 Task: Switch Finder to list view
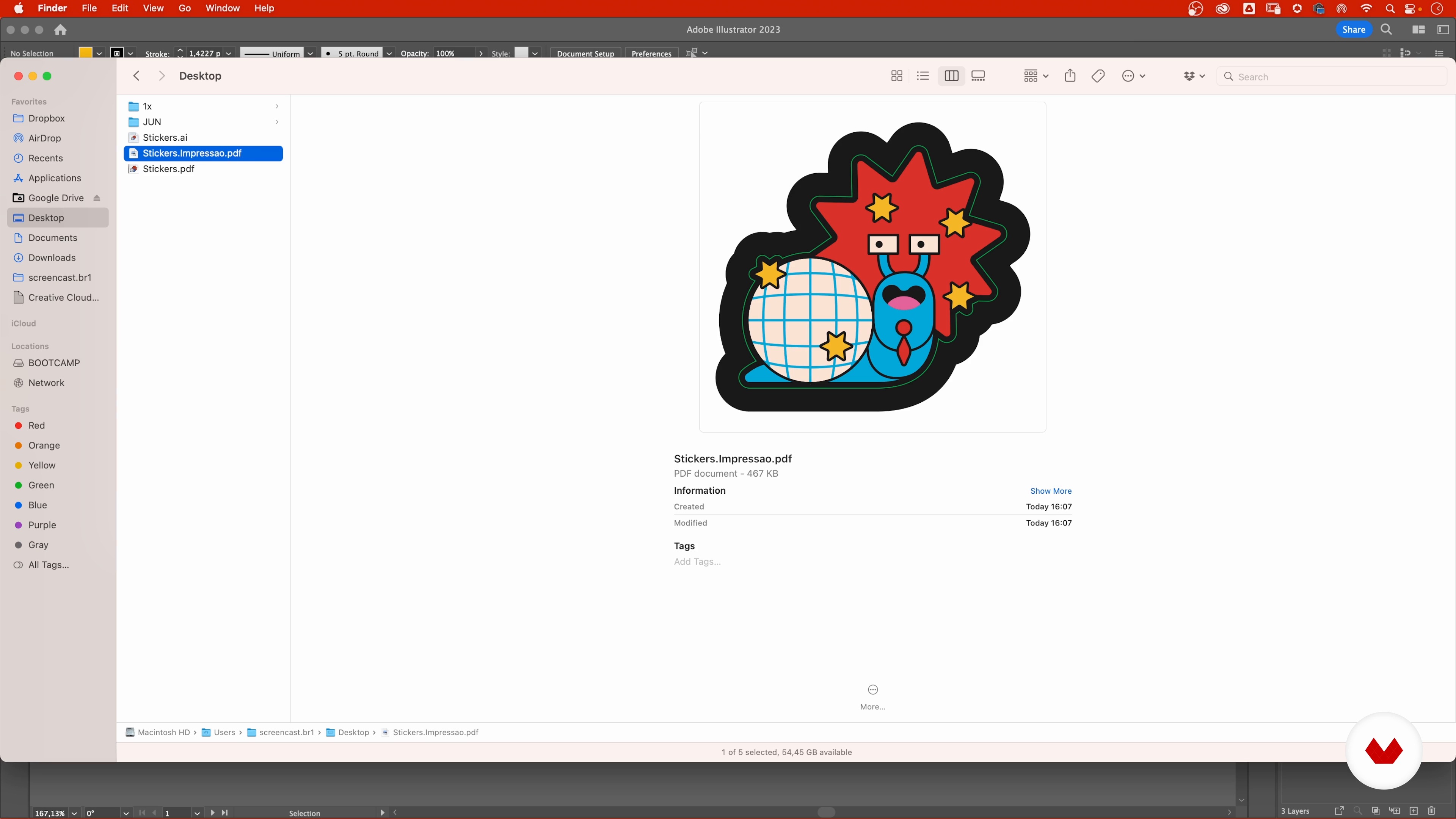923,76
